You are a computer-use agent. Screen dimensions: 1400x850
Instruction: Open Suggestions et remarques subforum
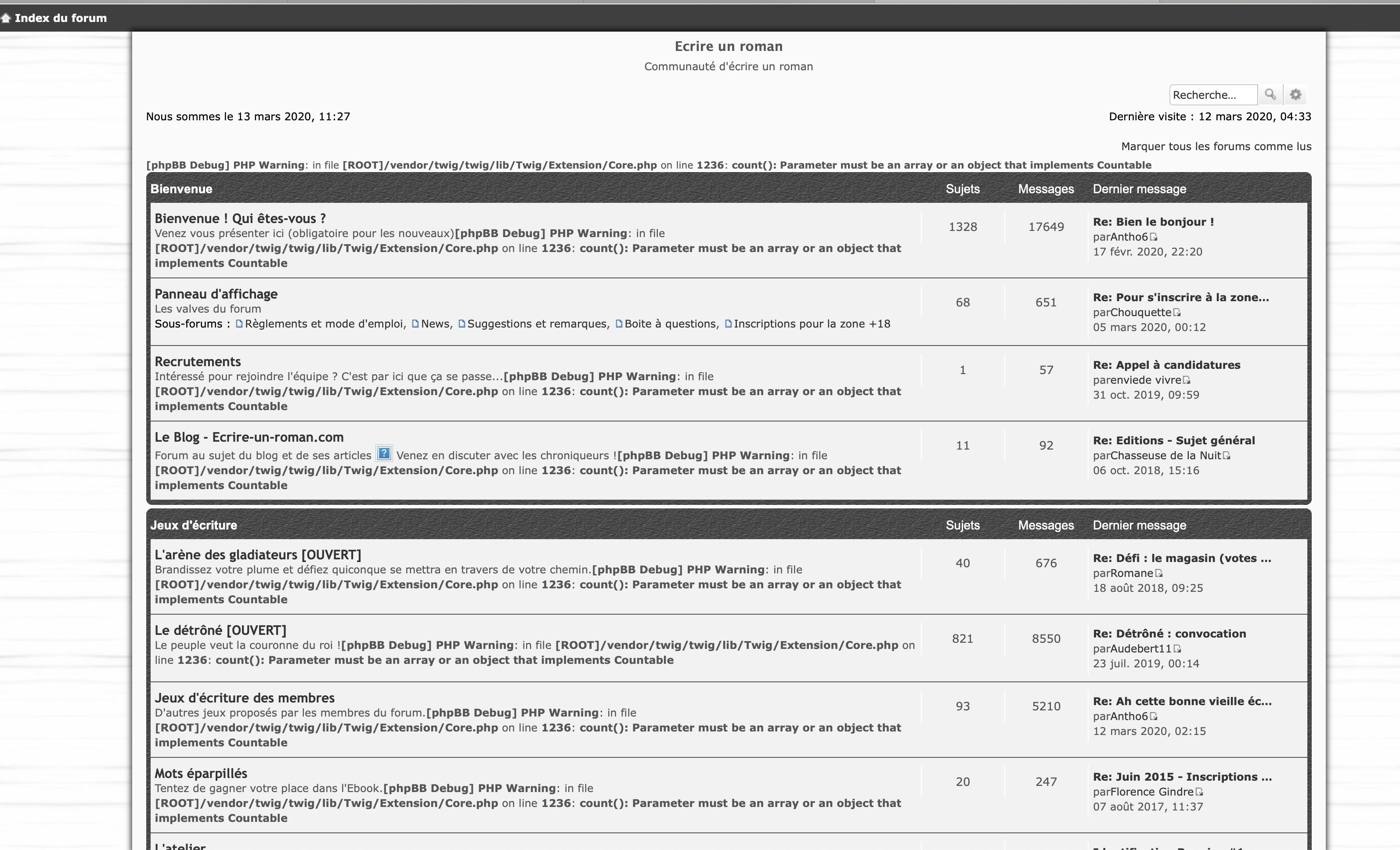pos(538,324)
